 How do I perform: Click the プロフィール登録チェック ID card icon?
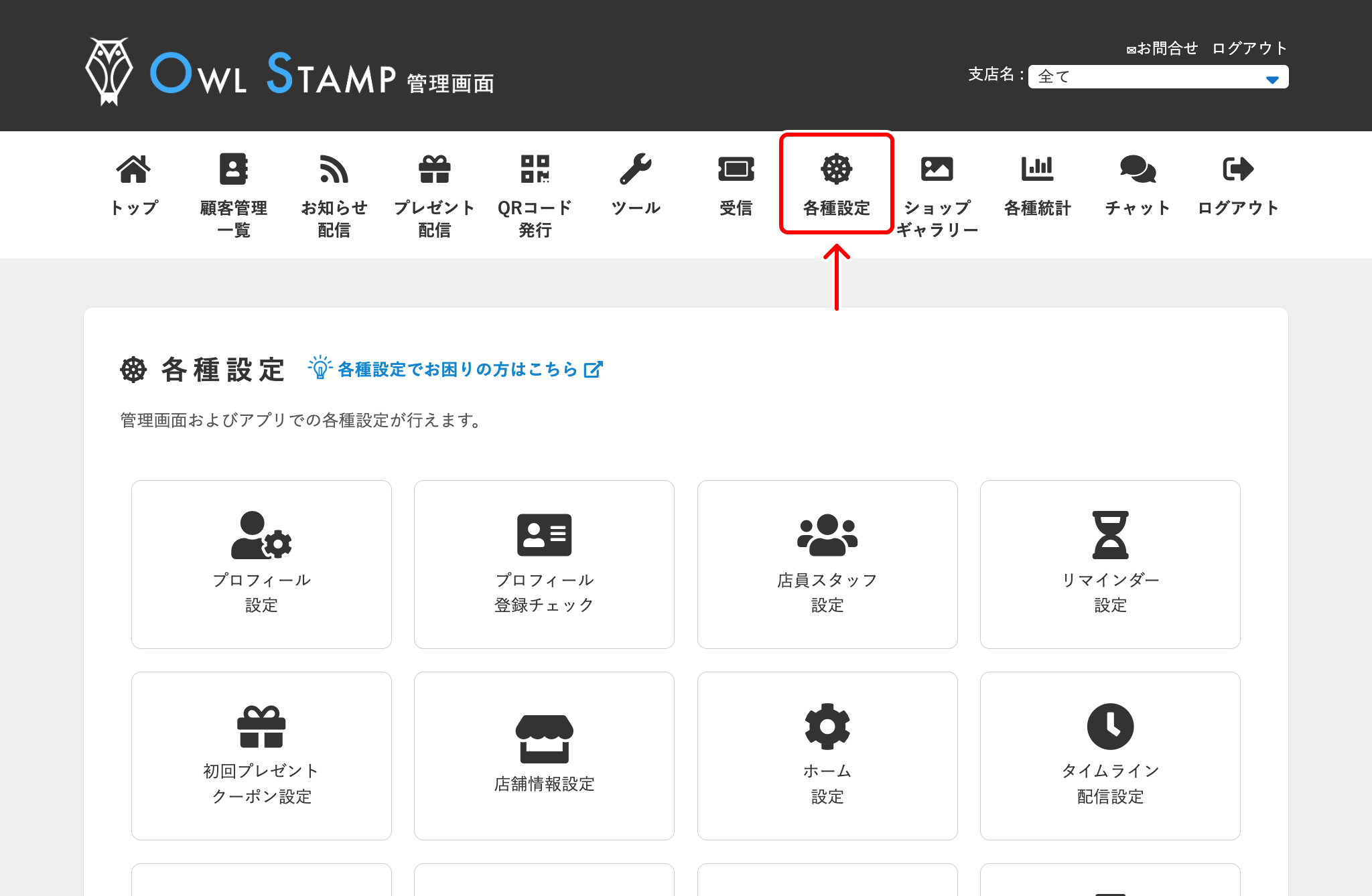545,535
